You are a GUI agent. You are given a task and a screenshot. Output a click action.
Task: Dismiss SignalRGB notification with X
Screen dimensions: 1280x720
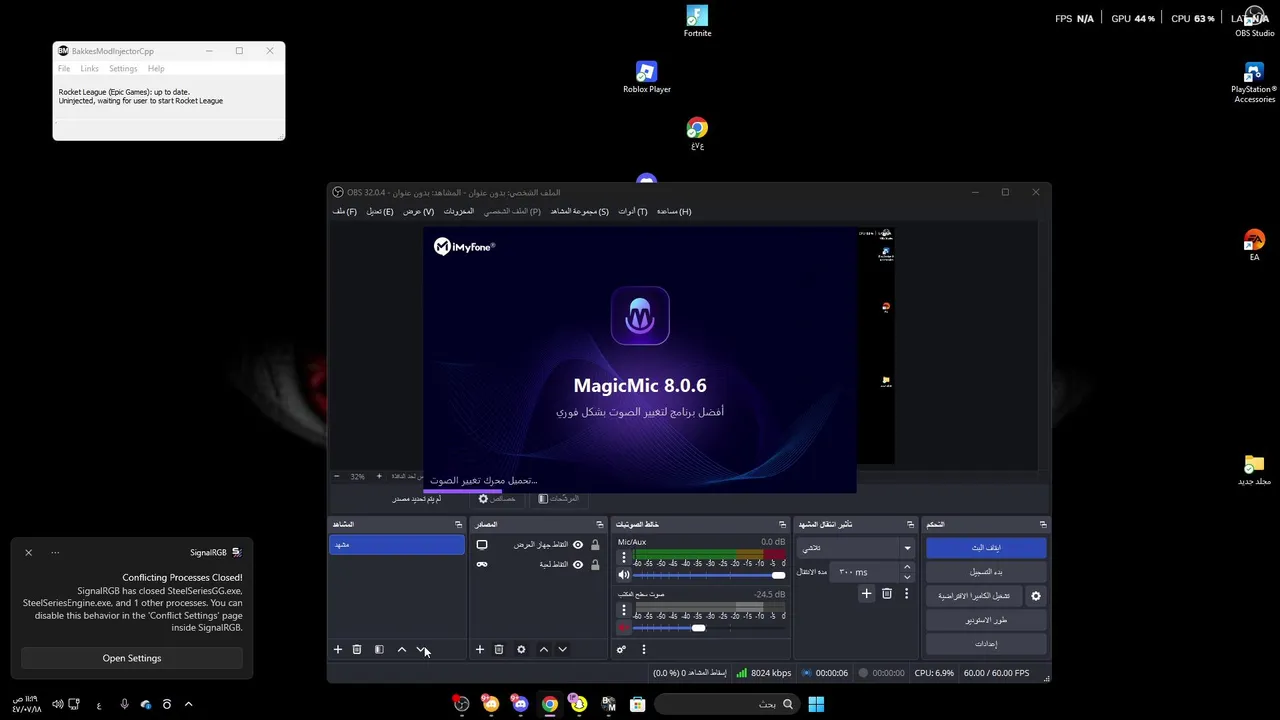click(x=29, y=552)
